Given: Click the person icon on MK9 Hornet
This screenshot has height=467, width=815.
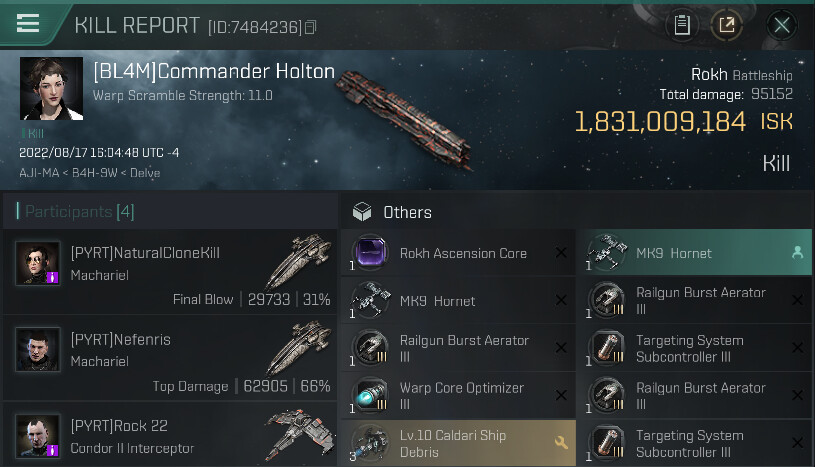Looking at the screenshot, I should pyautogui.click(x=797, y=253).
